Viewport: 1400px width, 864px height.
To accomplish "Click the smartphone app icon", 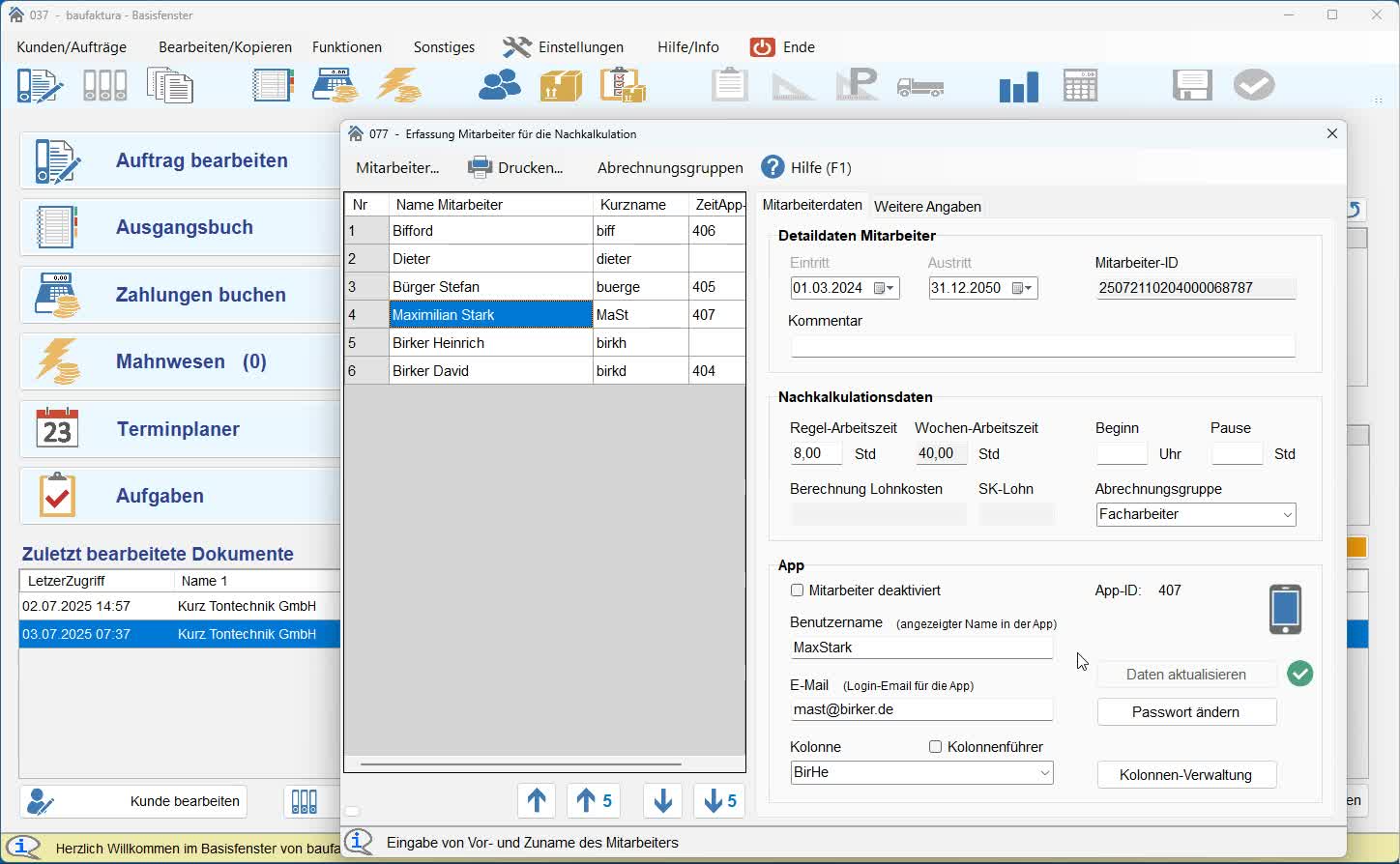I will (1284, 610).
